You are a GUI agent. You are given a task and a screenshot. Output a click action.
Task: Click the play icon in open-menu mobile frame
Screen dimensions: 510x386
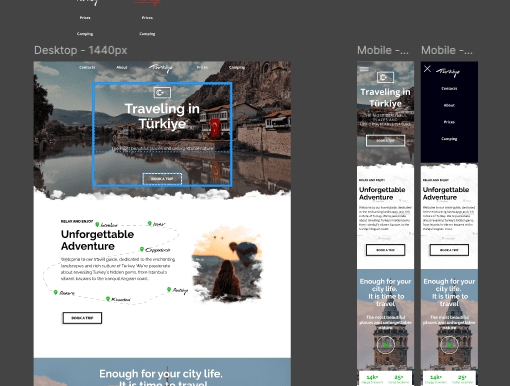449,345
